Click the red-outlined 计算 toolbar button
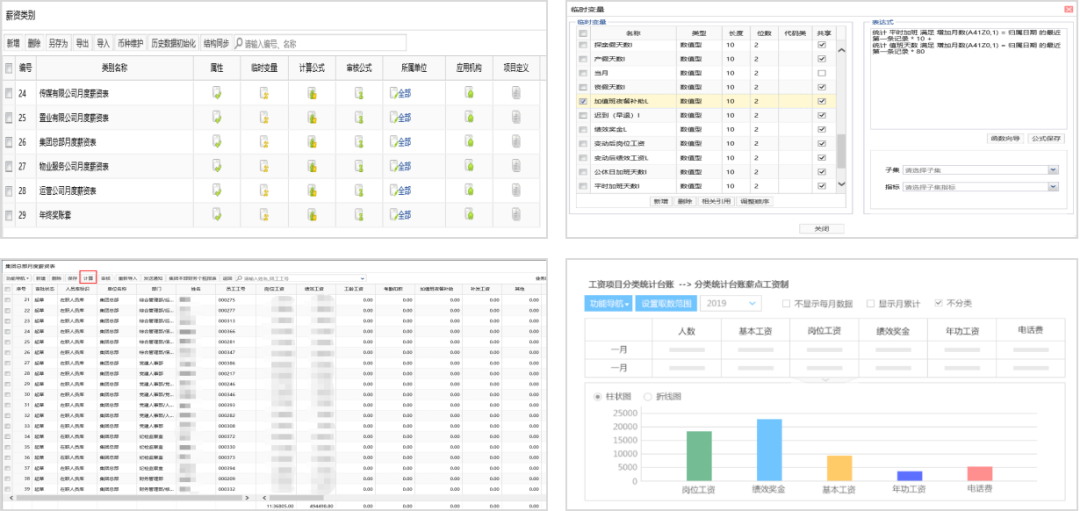Viewport: 1080px width, 511px height. tap(89, 278)
